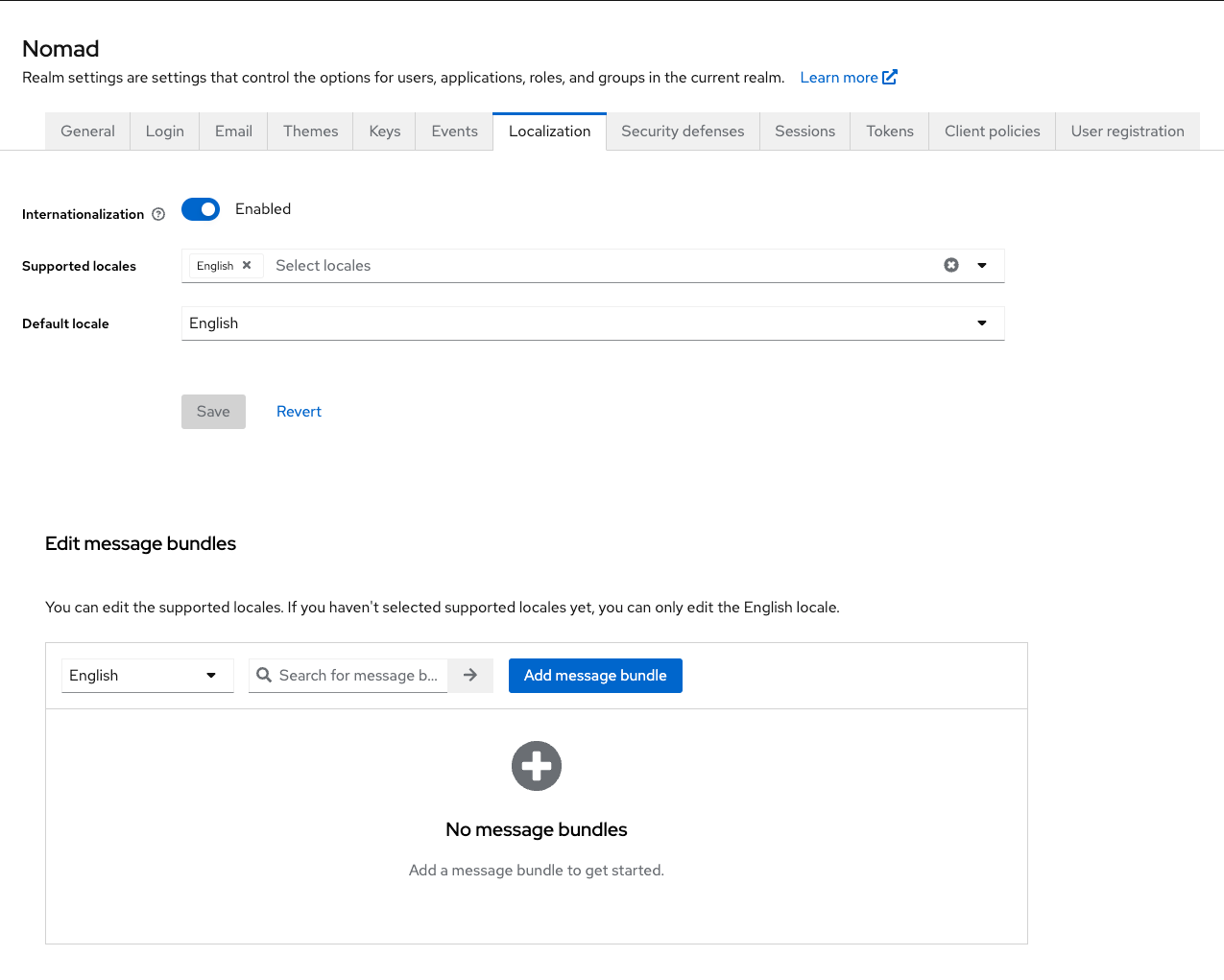
Task: Open the Tokens tab
Action: tap(890, 131)
